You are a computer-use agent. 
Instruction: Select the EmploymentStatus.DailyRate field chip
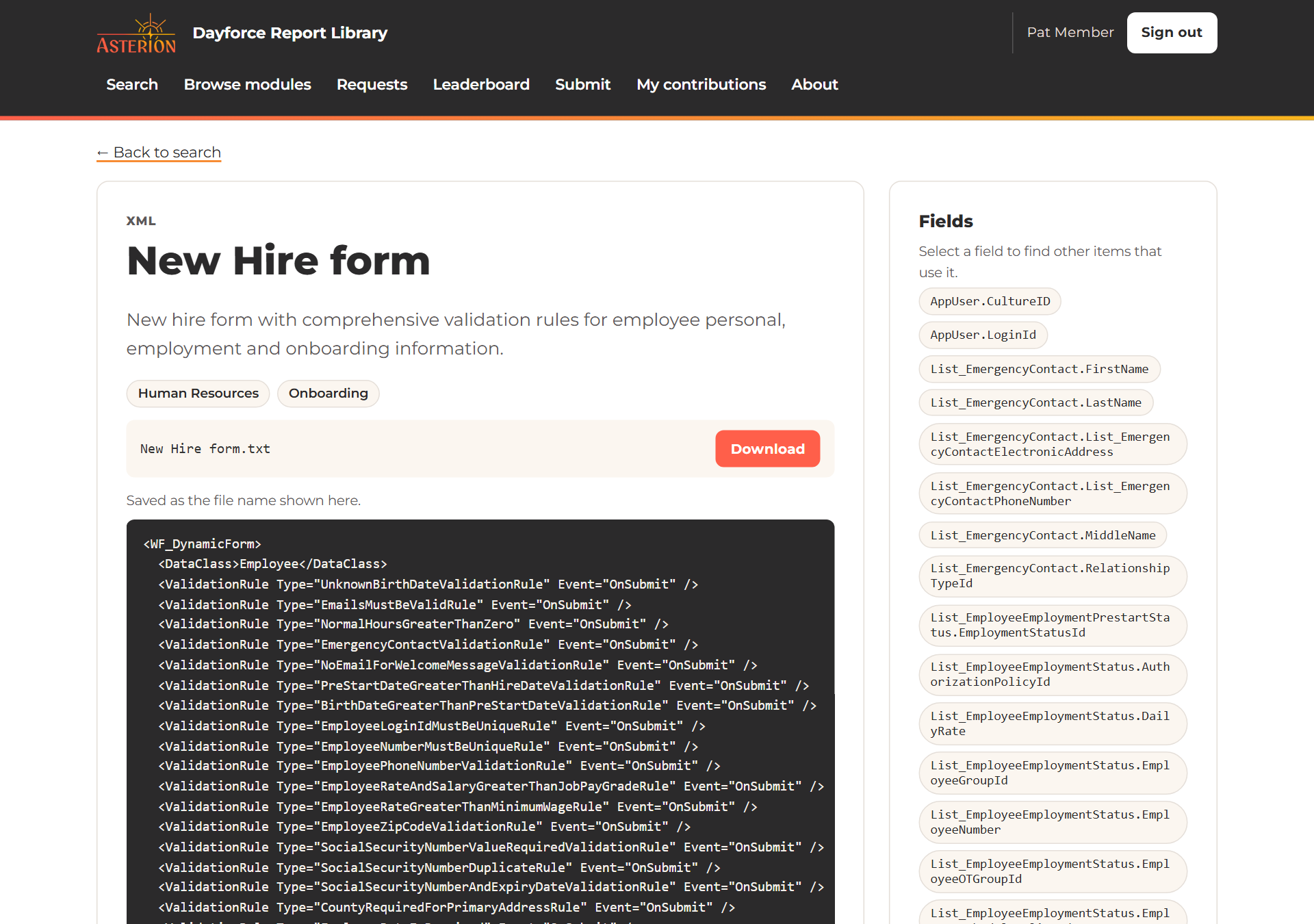pyautogui.click(x=1053, y=723)
